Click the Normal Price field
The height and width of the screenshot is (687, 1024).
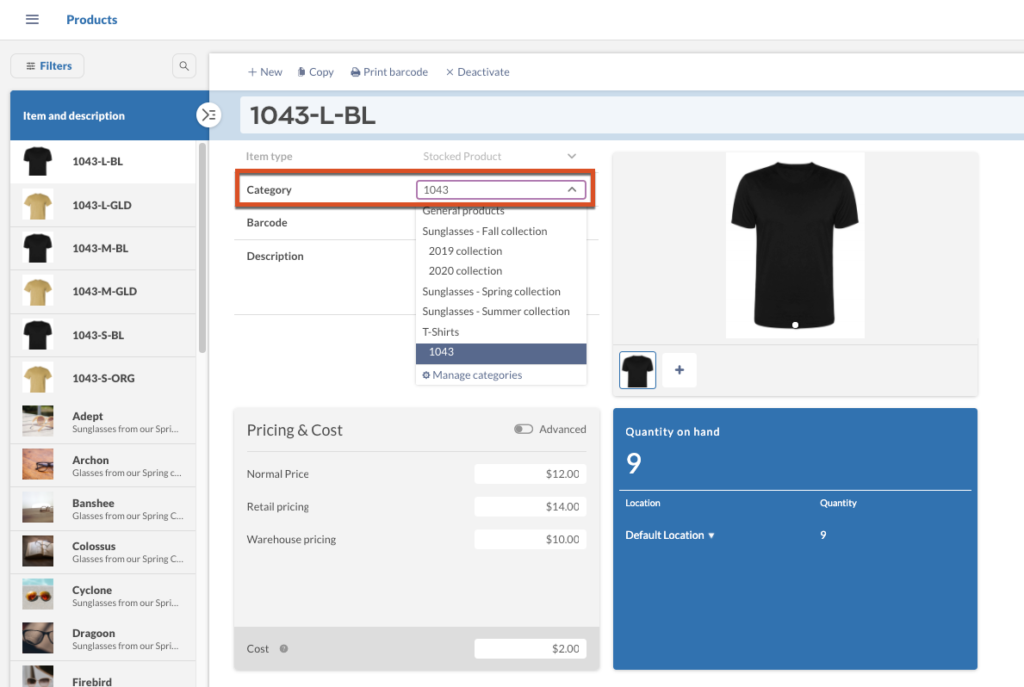529,474
